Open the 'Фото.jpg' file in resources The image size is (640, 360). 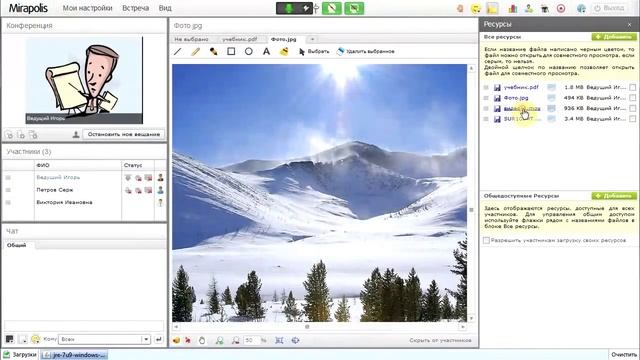516,98
